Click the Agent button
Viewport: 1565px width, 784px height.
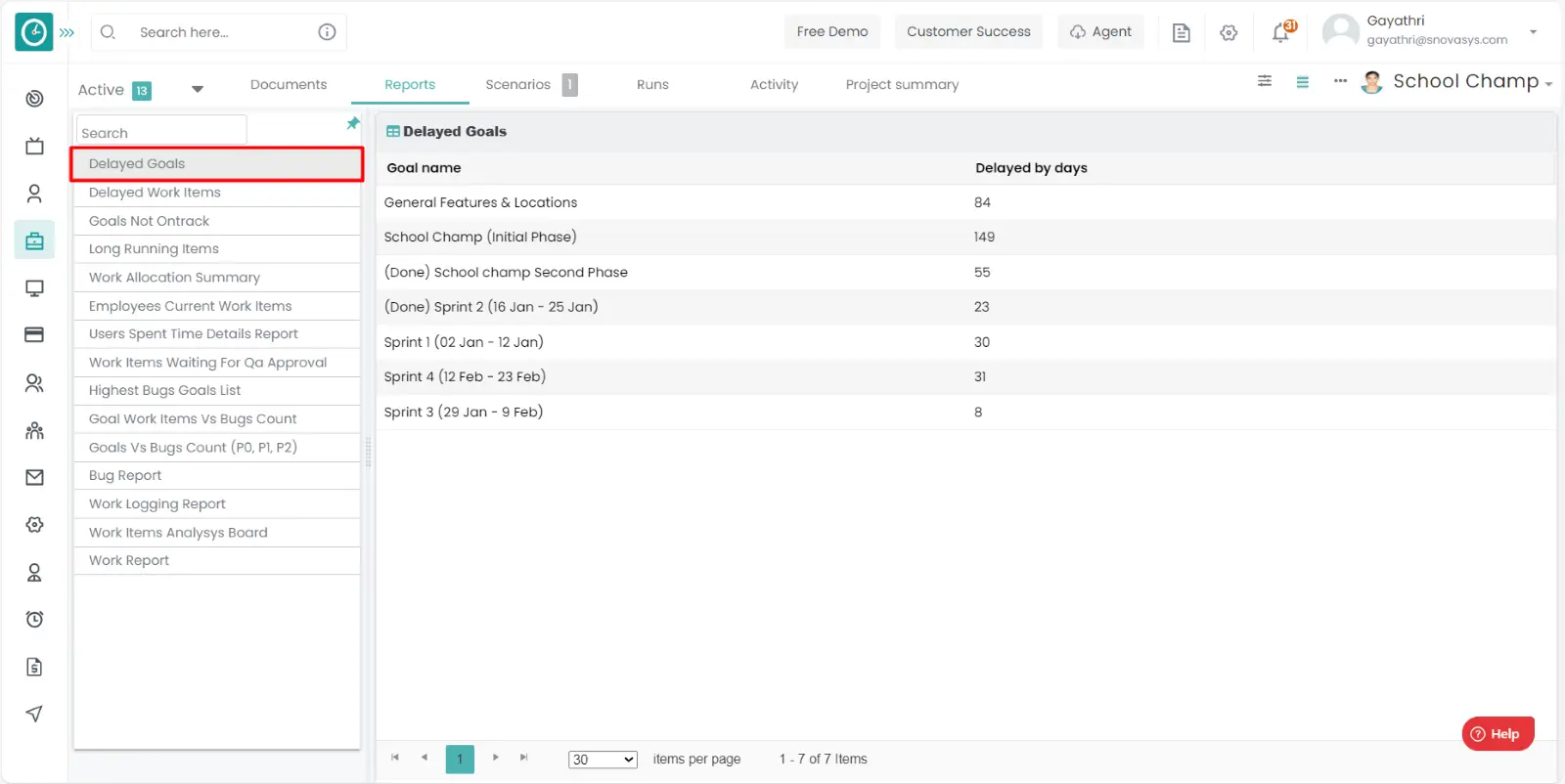(x=1100, y=31)
